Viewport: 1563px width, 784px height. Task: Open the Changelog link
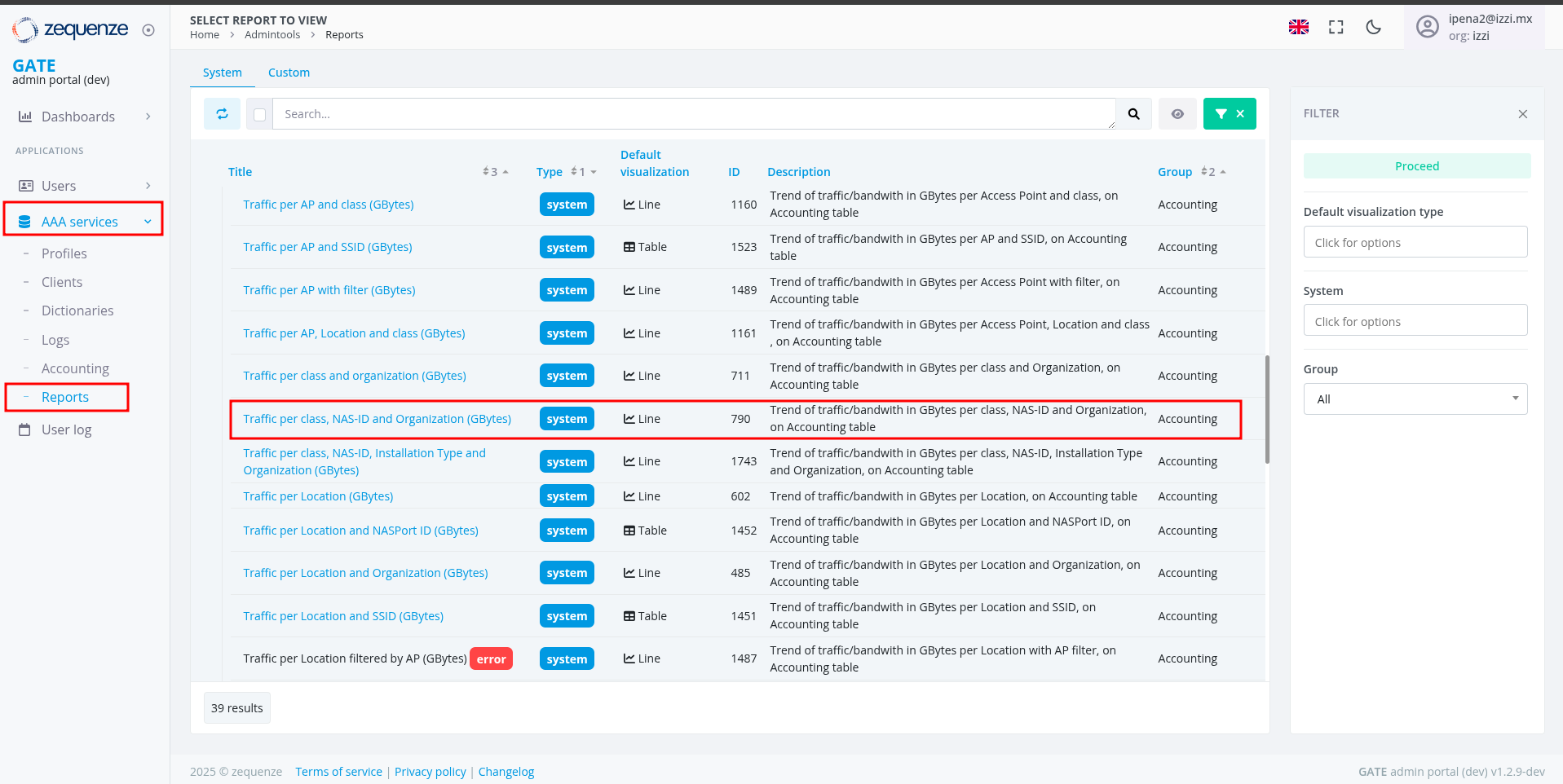(506, 772)
